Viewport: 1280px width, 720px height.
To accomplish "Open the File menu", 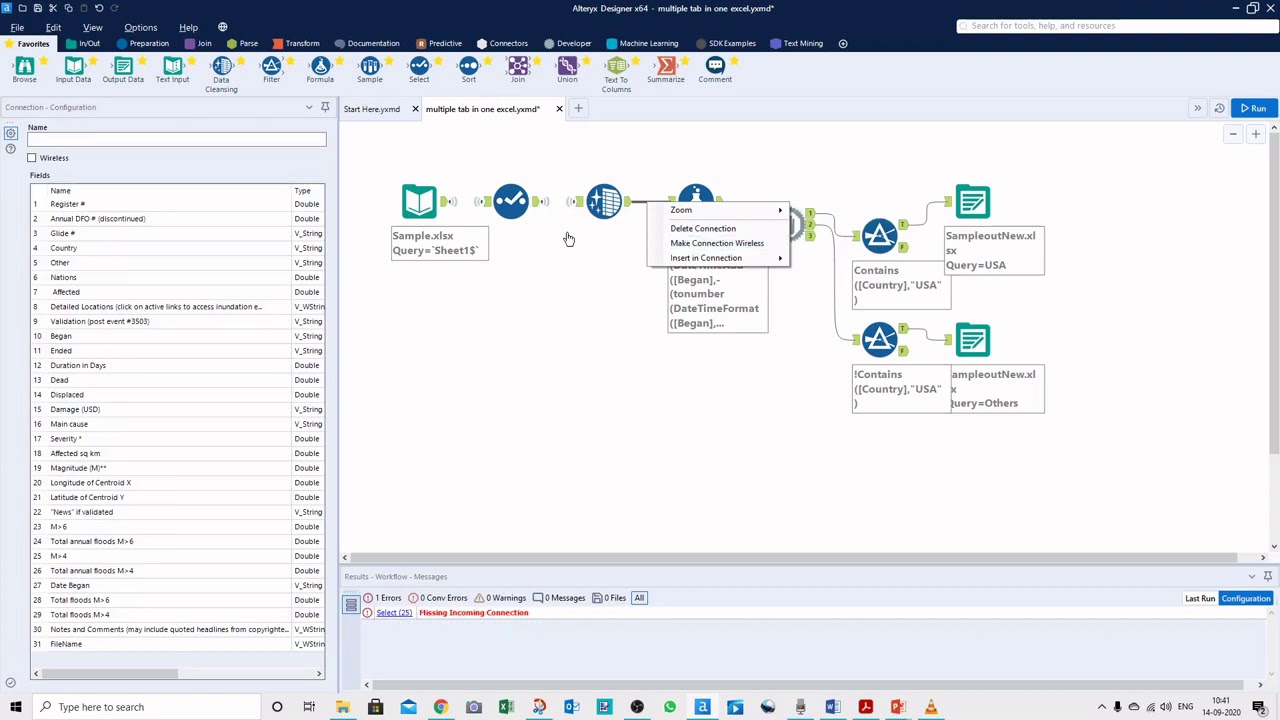I will pos(17,27).
